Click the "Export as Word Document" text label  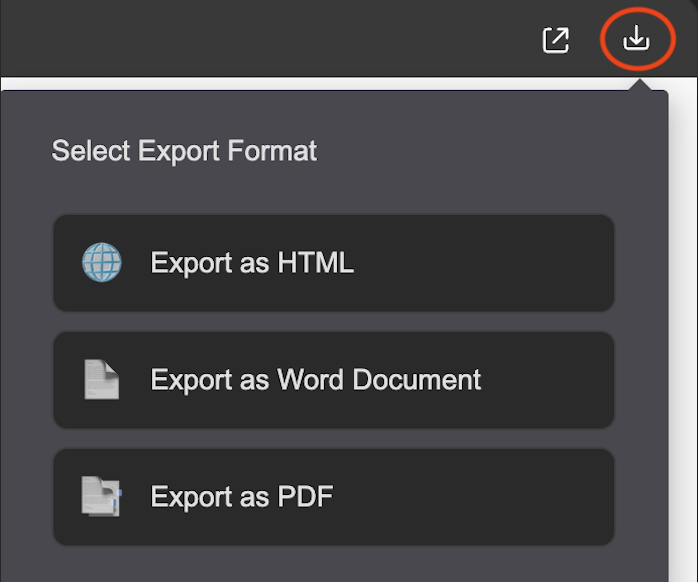click(316, 380)
